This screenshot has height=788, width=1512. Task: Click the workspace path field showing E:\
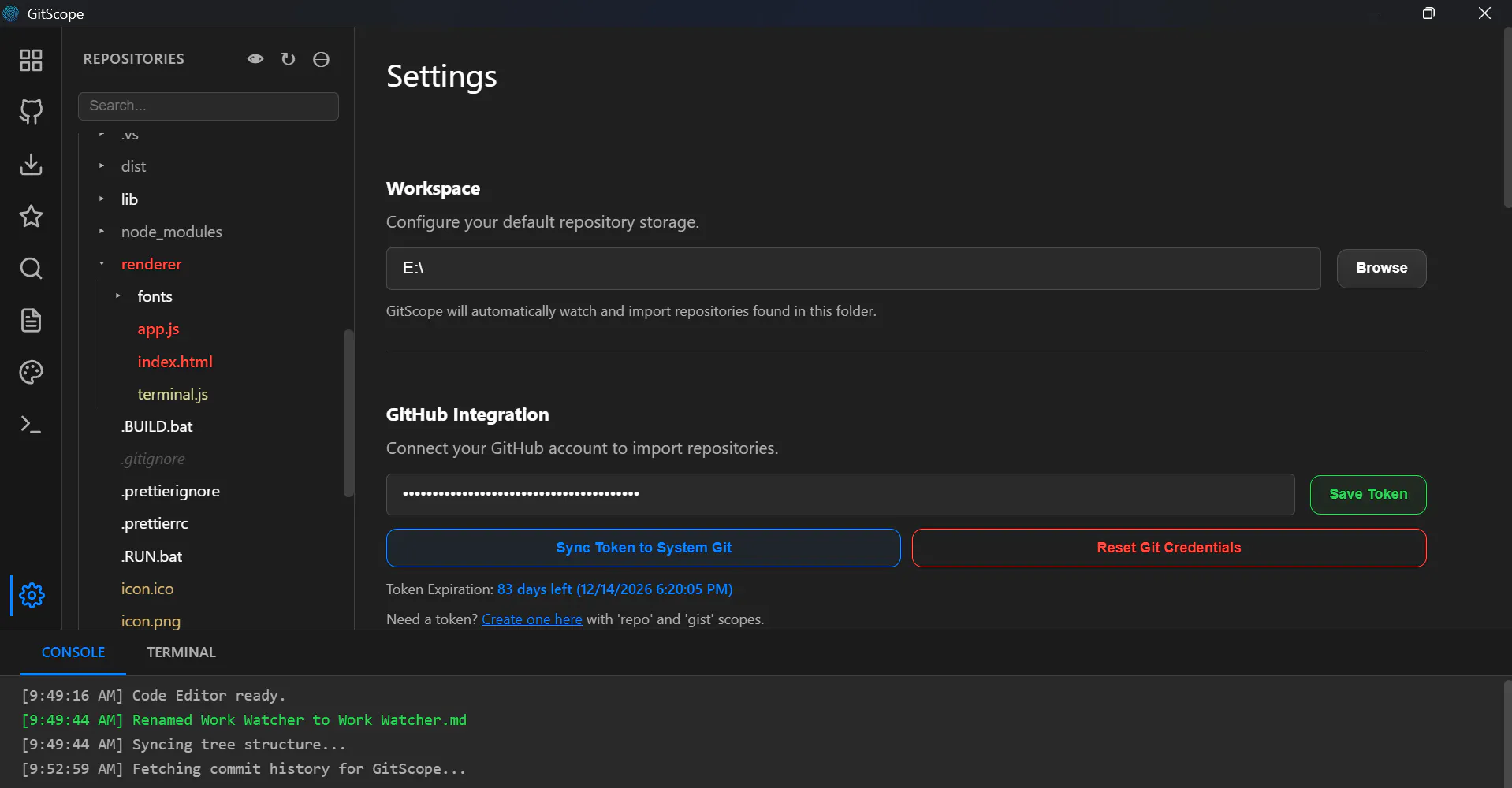click(853, 268)
